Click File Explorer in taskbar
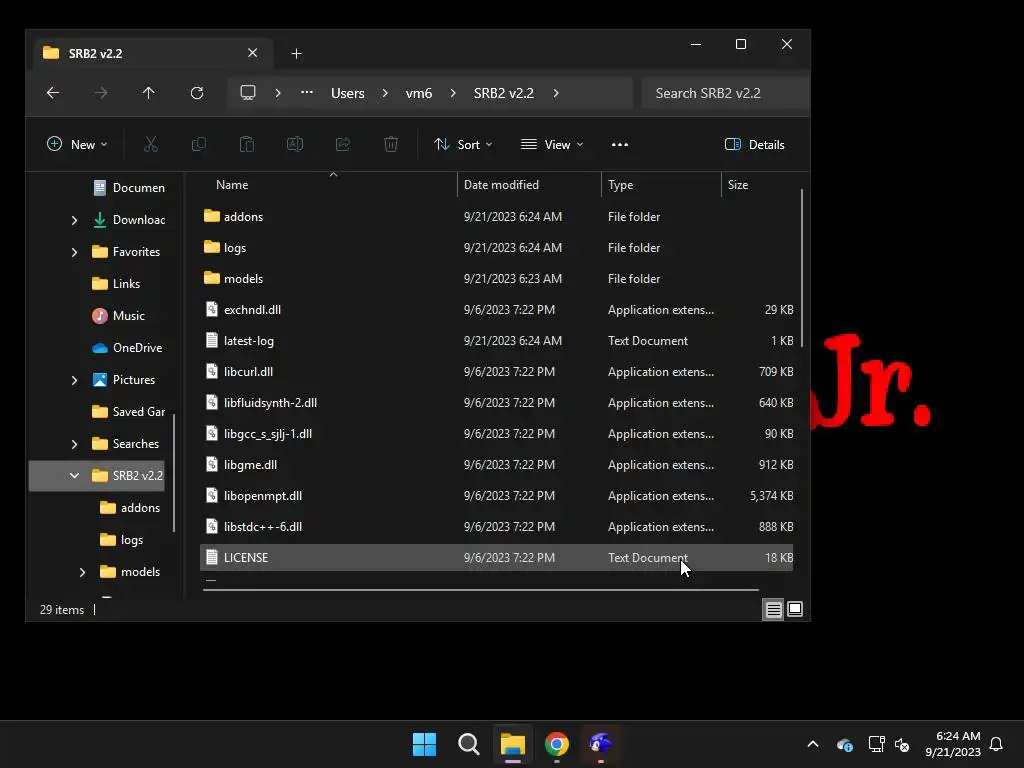This screenshot has width=1024, height=768. [513, 744]
